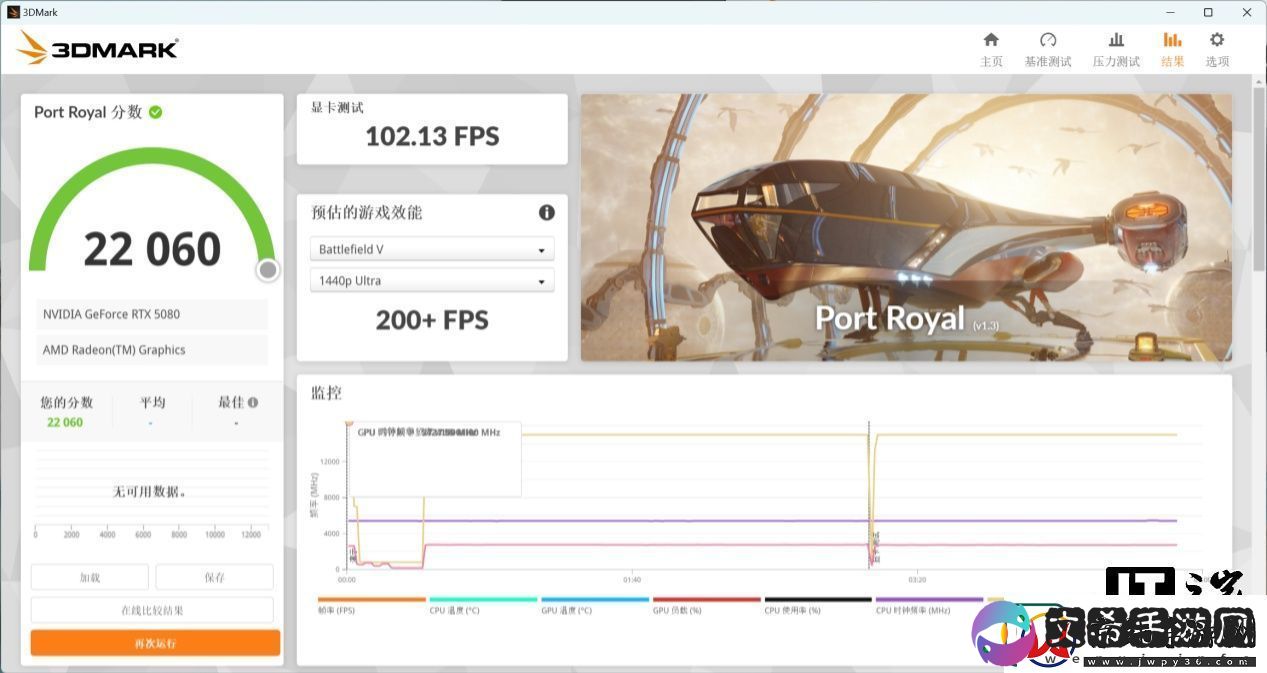Viewport: 1267px width, 673px height.
Task: Go to the 主页 home tab
Action: click(x=991, y=49)
